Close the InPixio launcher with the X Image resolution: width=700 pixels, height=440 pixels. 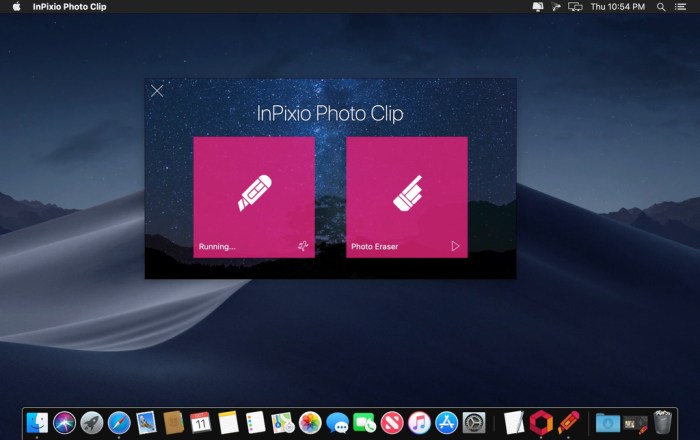[x=157, y=91]
